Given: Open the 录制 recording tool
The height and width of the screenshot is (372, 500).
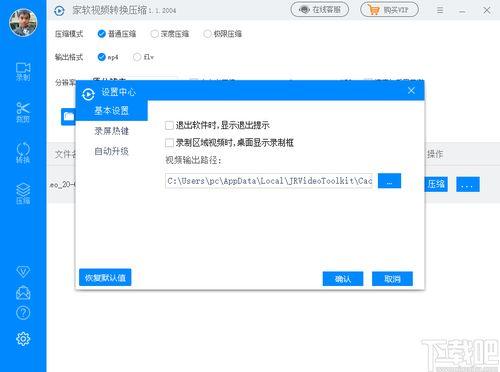Looking at the screenshot, I should 23,72.
